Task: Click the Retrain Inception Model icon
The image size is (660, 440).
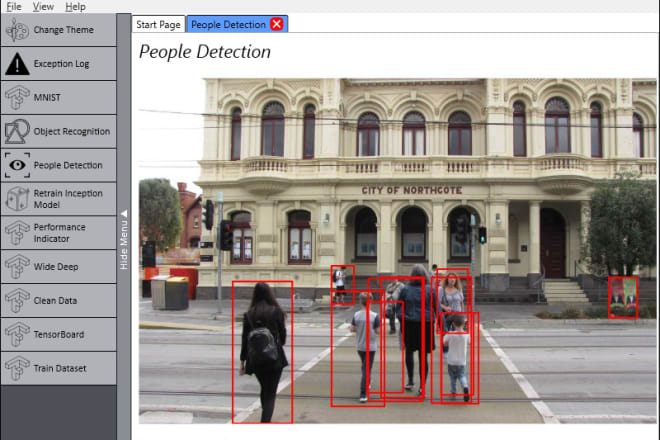Action: [x=17, y=199]
